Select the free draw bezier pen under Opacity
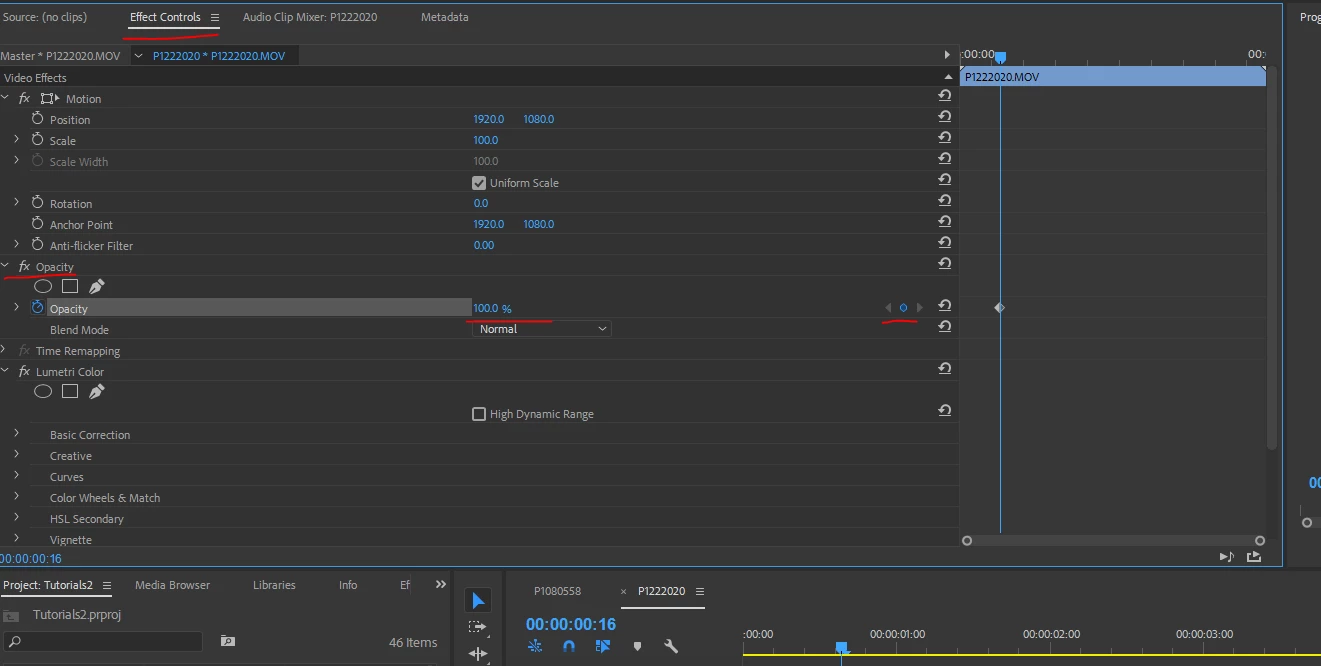1321x666 pixels. coord(97,287)
